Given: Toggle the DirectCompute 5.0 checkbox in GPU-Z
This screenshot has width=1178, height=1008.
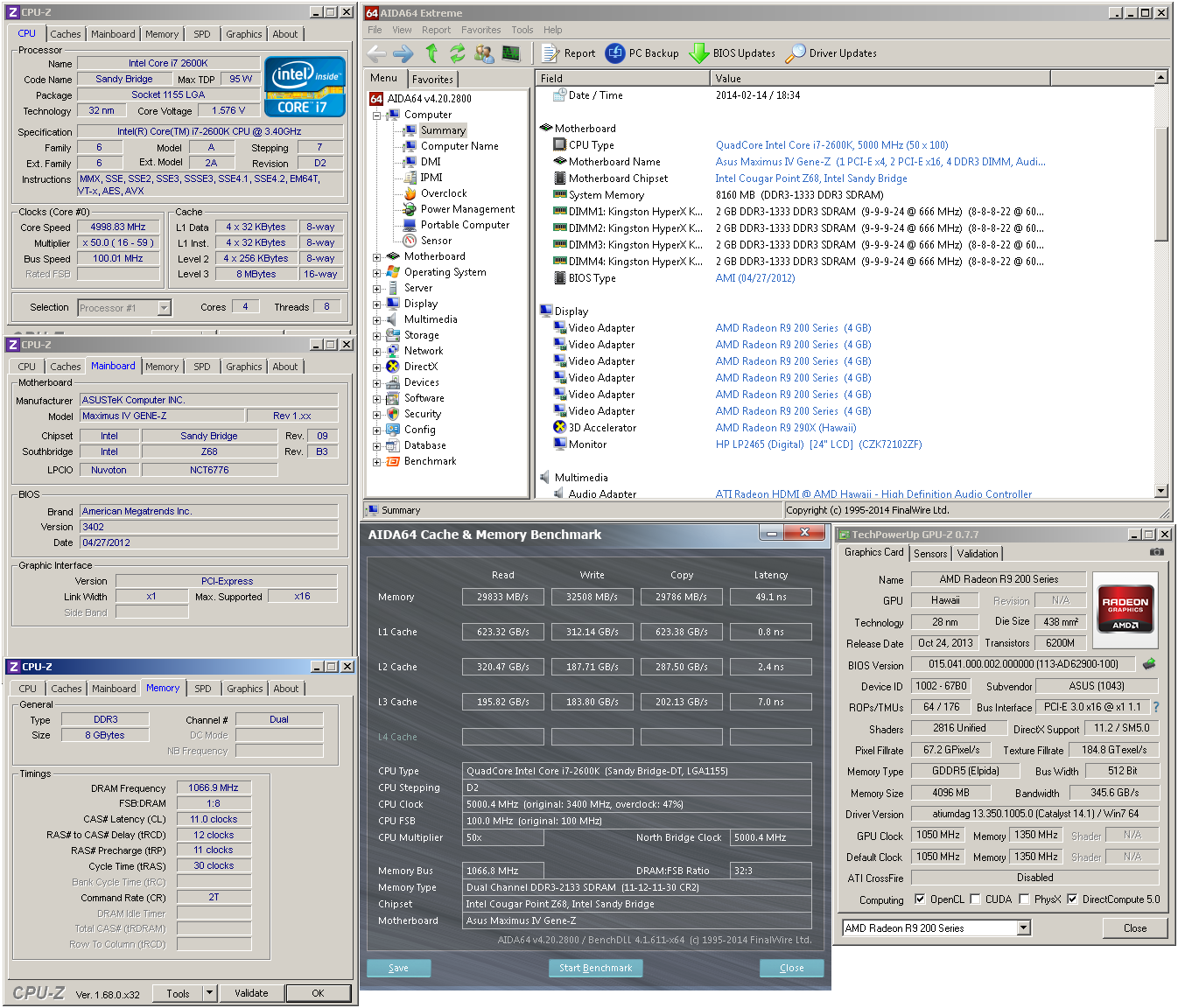Looking at the screenshot, I should [1071, 899].
